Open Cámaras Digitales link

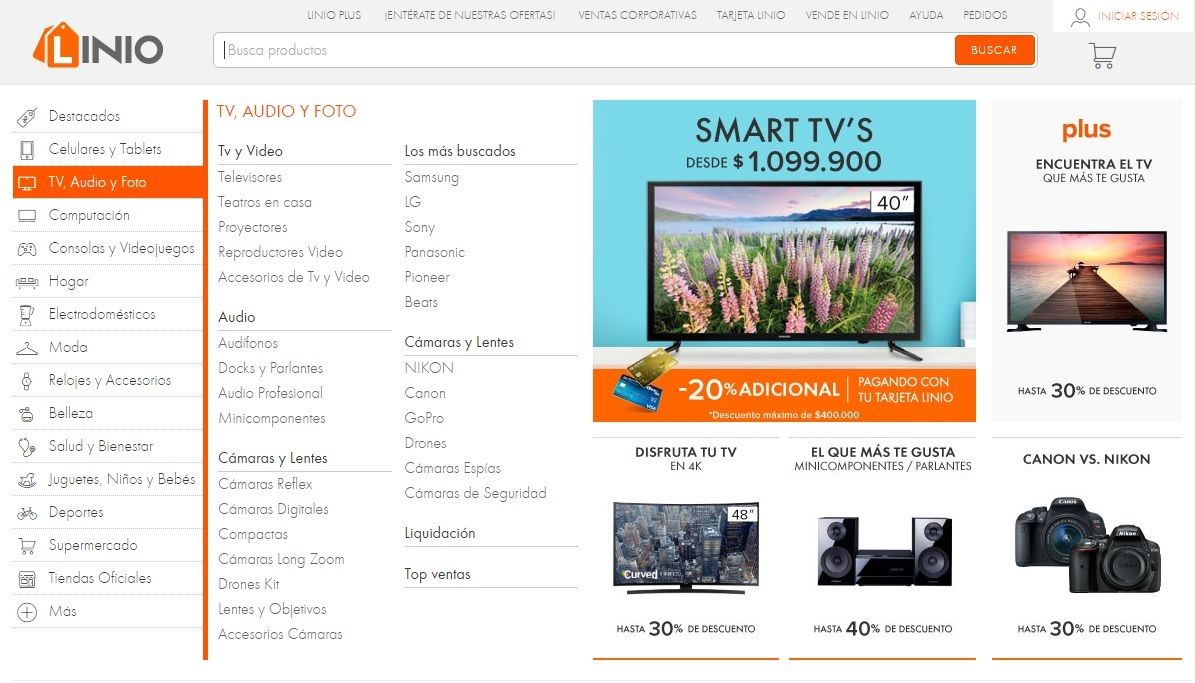pyautogui.click(x=273, y=510)
